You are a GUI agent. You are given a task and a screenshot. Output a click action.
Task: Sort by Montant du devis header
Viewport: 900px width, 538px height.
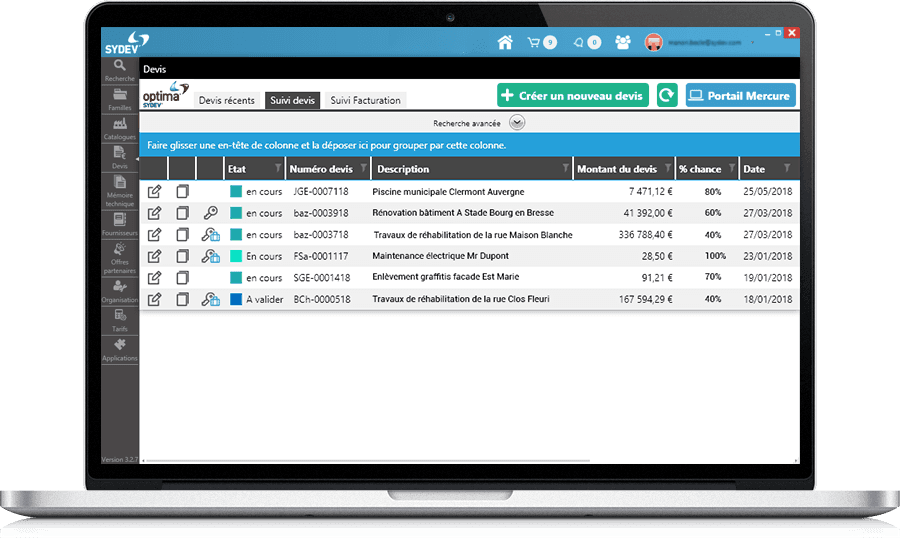pos(617,169)
